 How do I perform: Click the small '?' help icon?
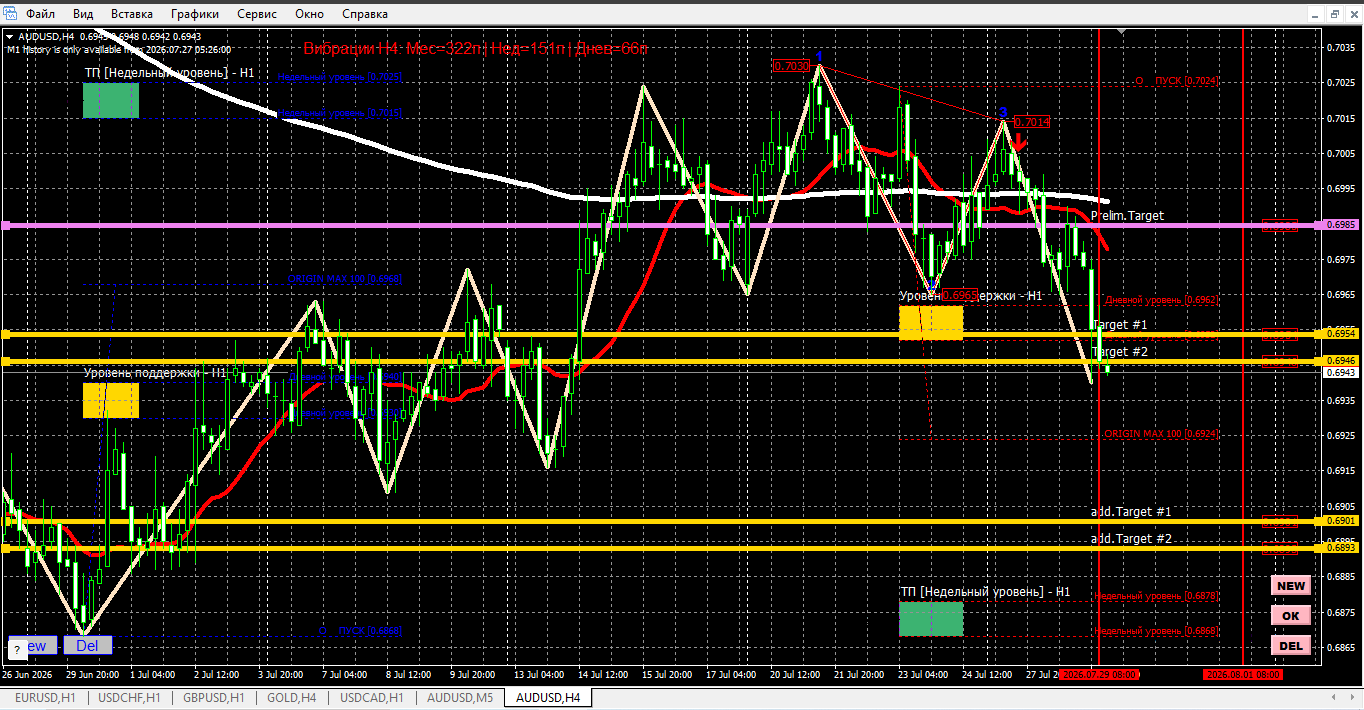[x=17, y=650]
